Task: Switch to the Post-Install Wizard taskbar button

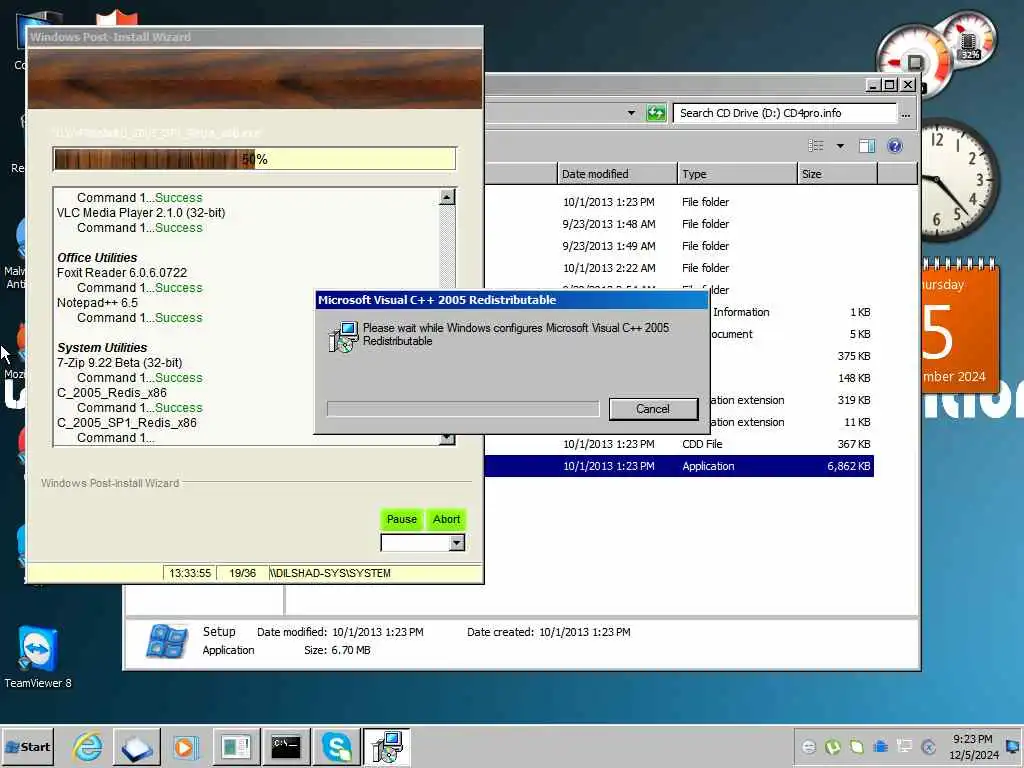Action: 236,746
